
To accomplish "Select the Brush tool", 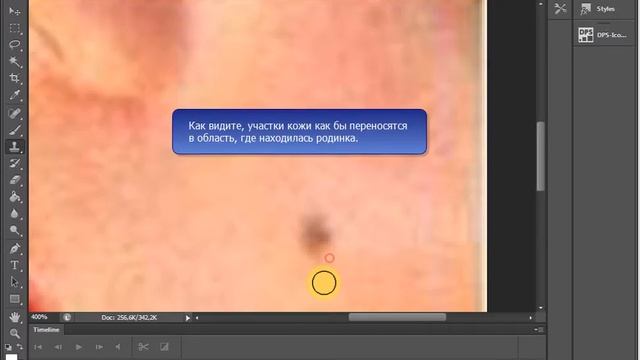I will tap(15, 130).
